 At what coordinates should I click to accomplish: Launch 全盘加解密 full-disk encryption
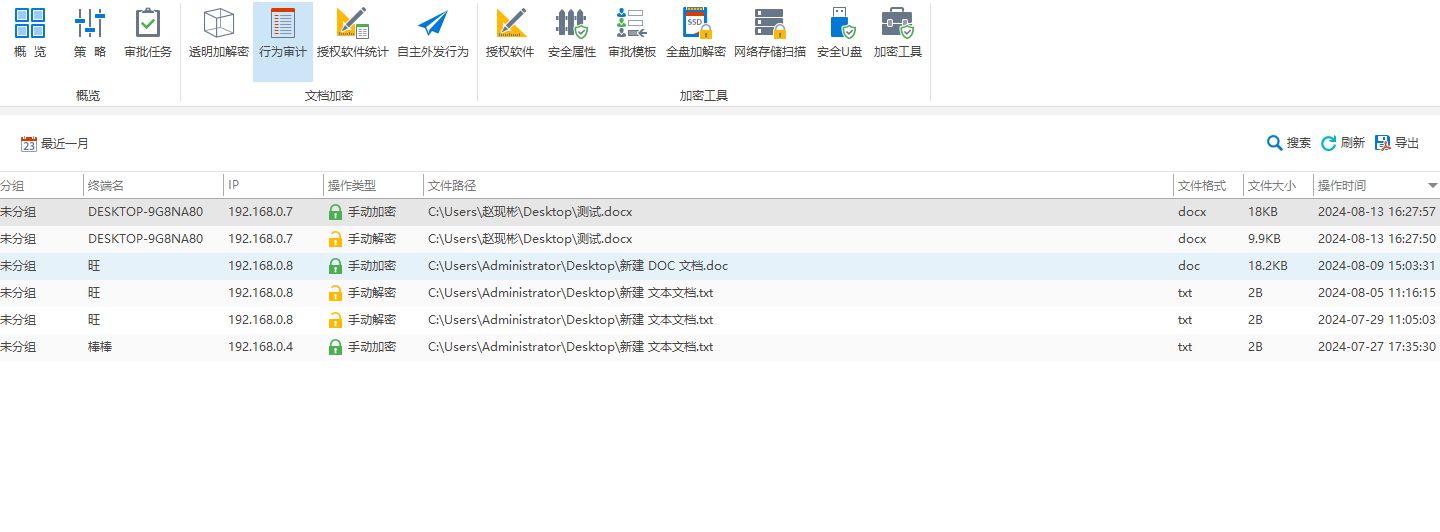coord(696,32)
